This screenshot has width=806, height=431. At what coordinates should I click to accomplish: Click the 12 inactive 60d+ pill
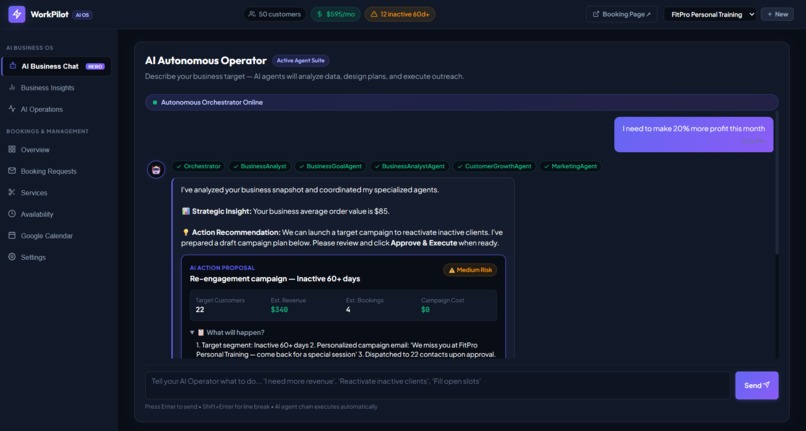(400, 14)
